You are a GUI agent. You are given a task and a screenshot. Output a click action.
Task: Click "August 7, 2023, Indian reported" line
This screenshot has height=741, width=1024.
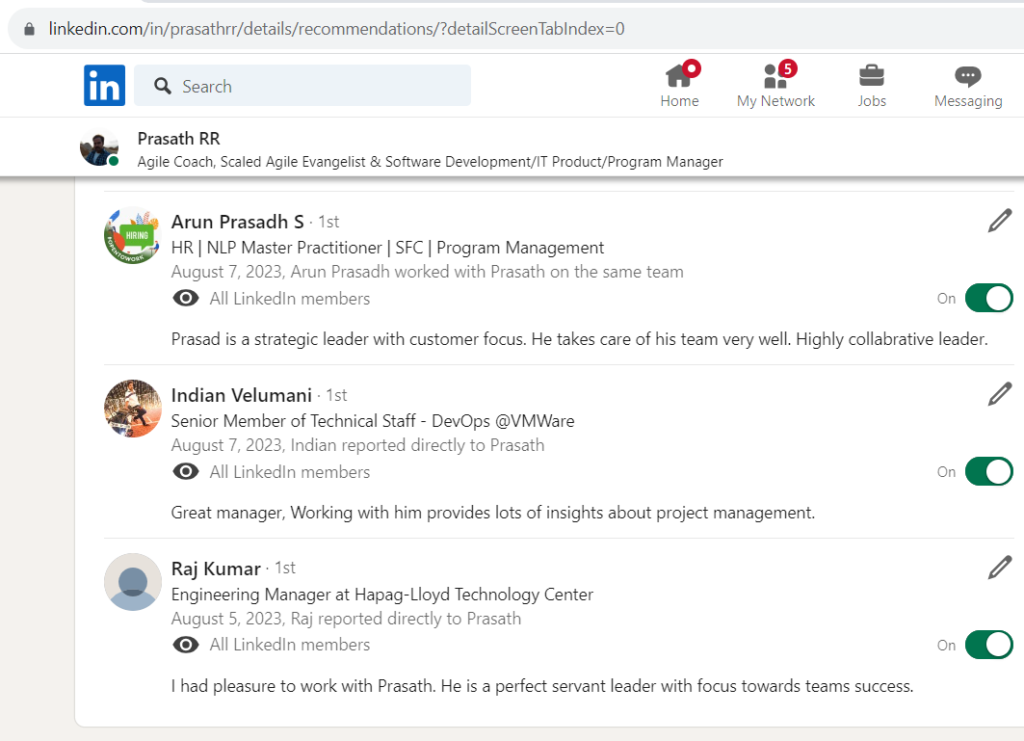click(358, 445)
